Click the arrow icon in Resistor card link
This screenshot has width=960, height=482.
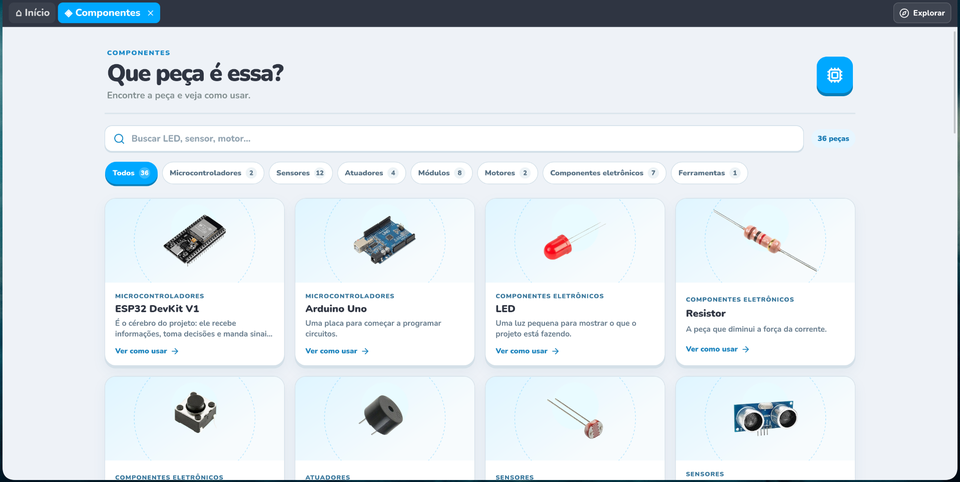point(746,349)
